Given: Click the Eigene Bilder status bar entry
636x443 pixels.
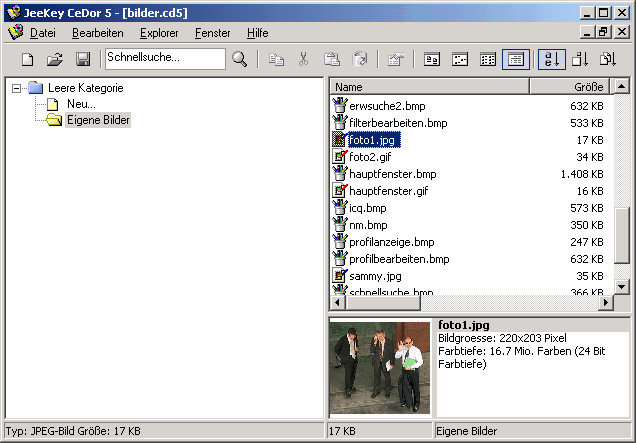Looking at the screenshot, I should click(x=466, y=431).
